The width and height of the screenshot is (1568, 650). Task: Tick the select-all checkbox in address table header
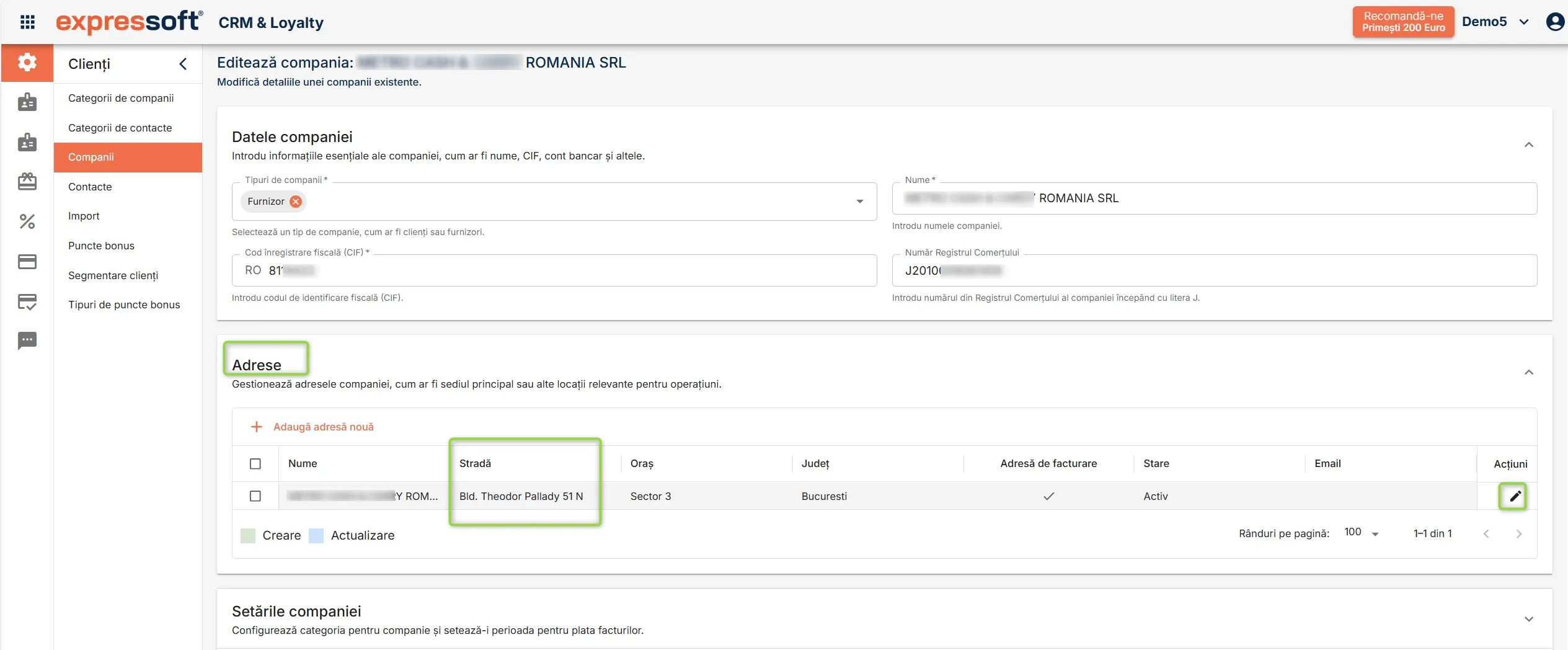click(255, 464)
